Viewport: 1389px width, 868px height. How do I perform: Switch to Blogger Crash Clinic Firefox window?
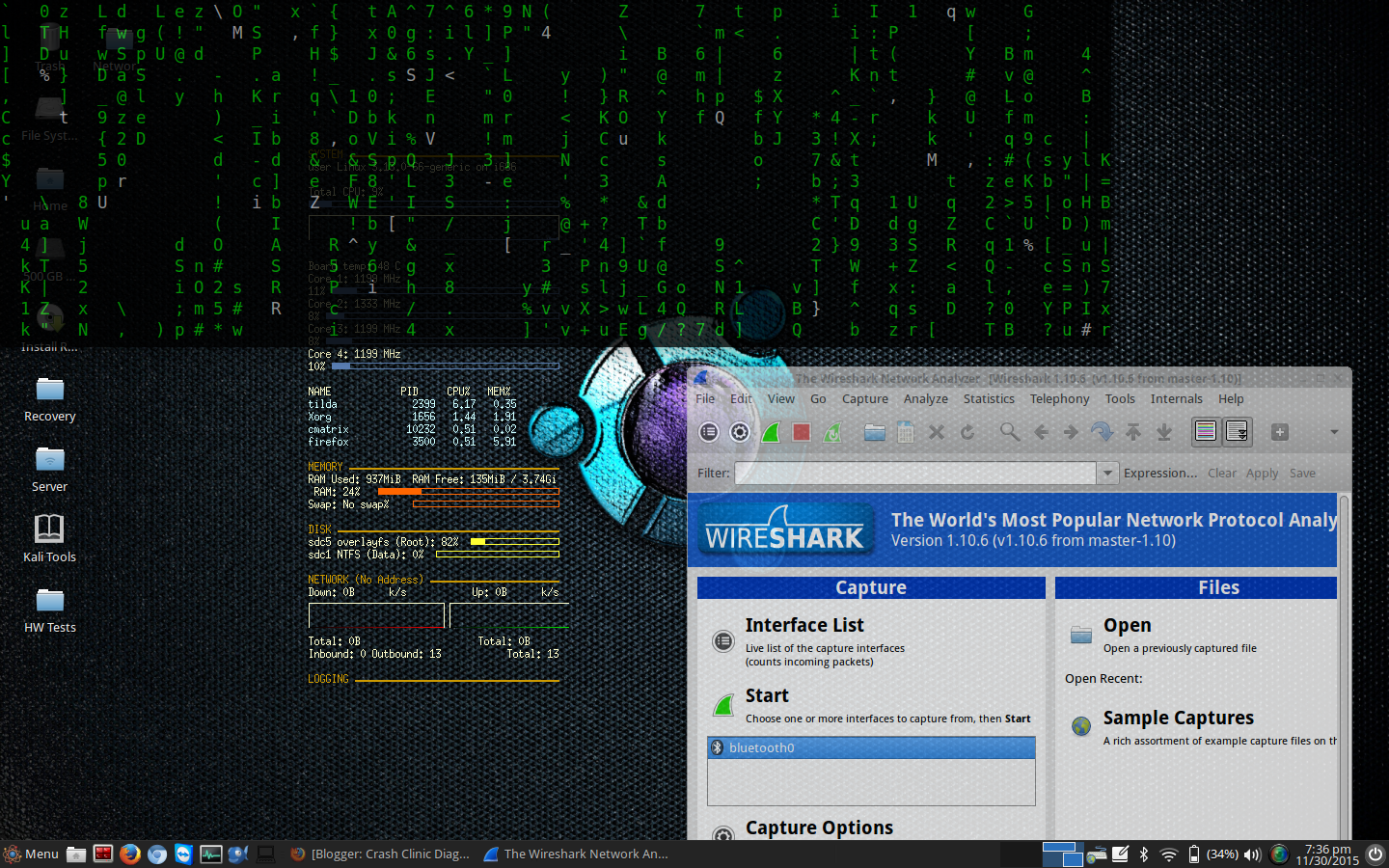click(380, 854)
